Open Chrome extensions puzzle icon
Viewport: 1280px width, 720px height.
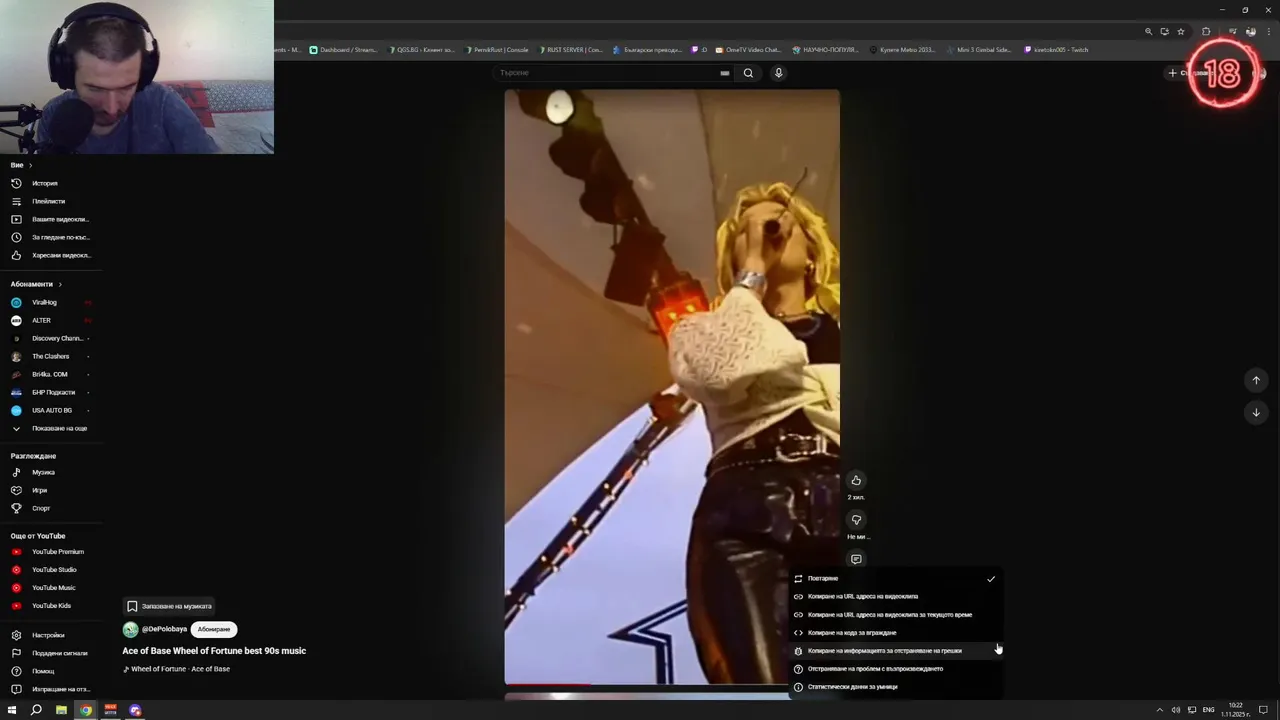tap(1206, 31)
